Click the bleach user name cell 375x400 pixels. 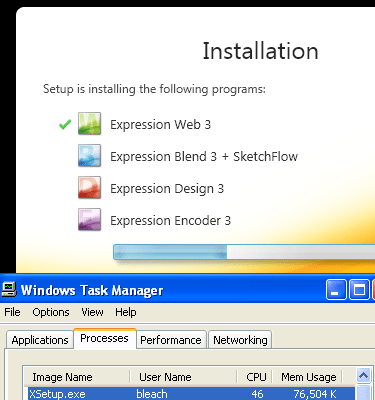click(152, 394)
